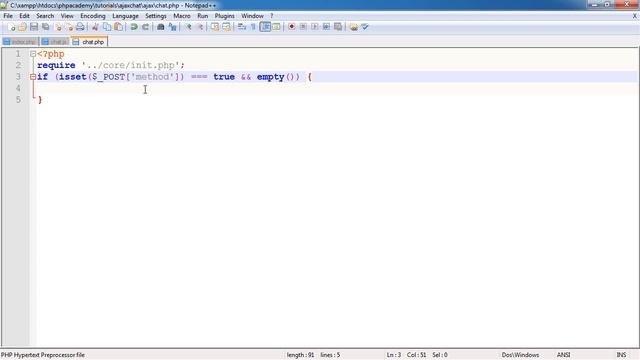Open the View menu
This screenshot has height=360, width=640.
click(67, 16)
